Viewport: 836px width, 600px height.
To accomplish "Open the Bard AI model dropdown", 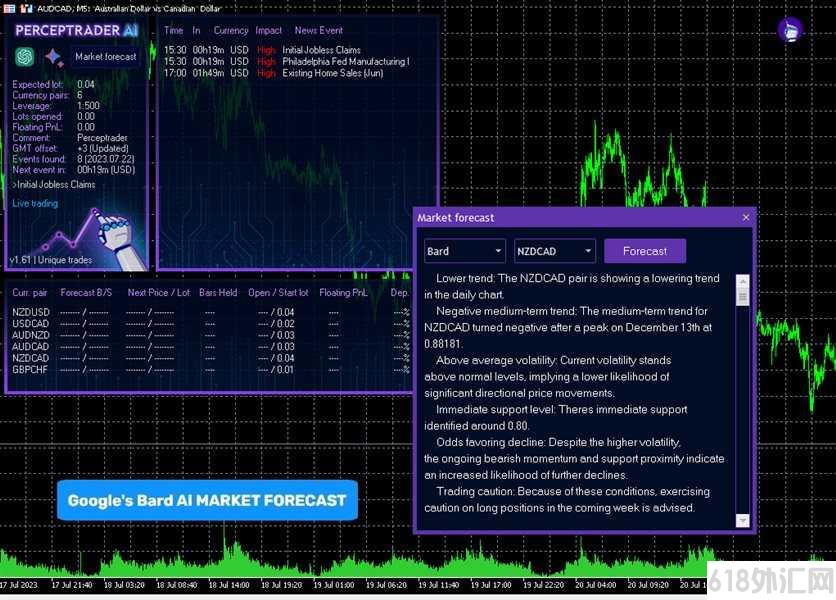I will 464,251.
